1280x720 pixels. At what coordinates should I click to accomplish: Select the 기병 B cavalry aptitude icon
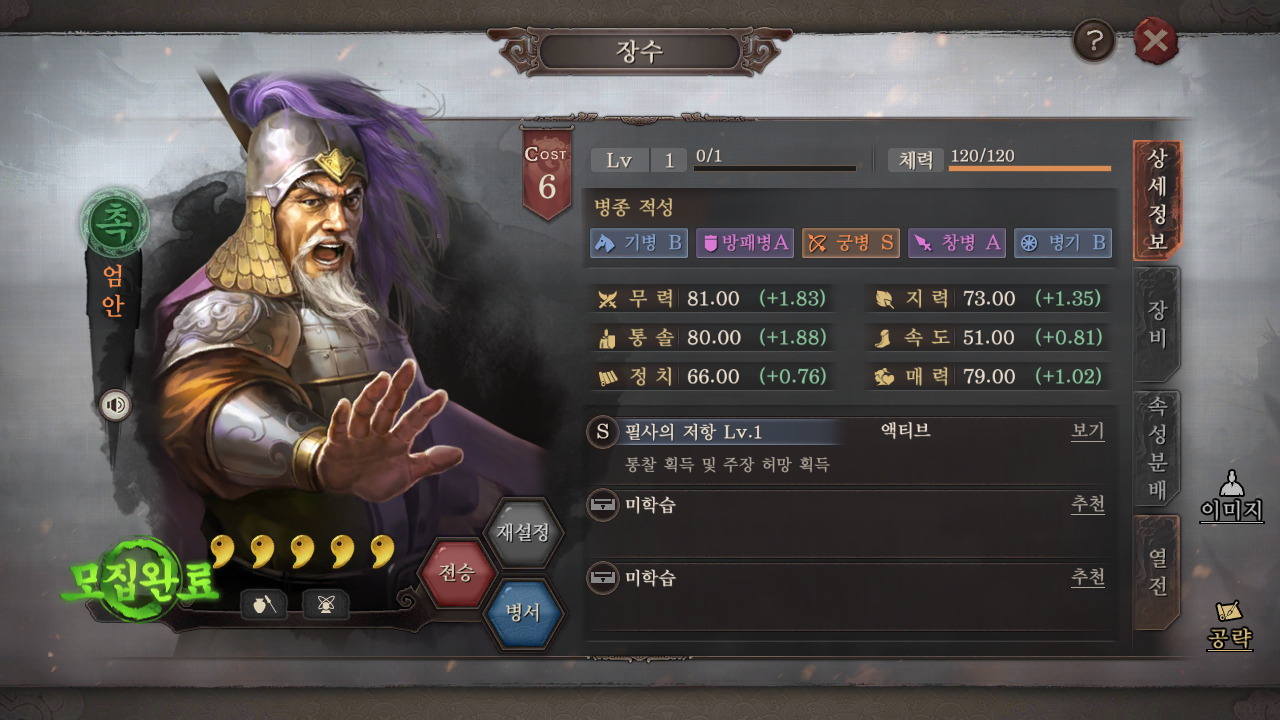point(638,243)
